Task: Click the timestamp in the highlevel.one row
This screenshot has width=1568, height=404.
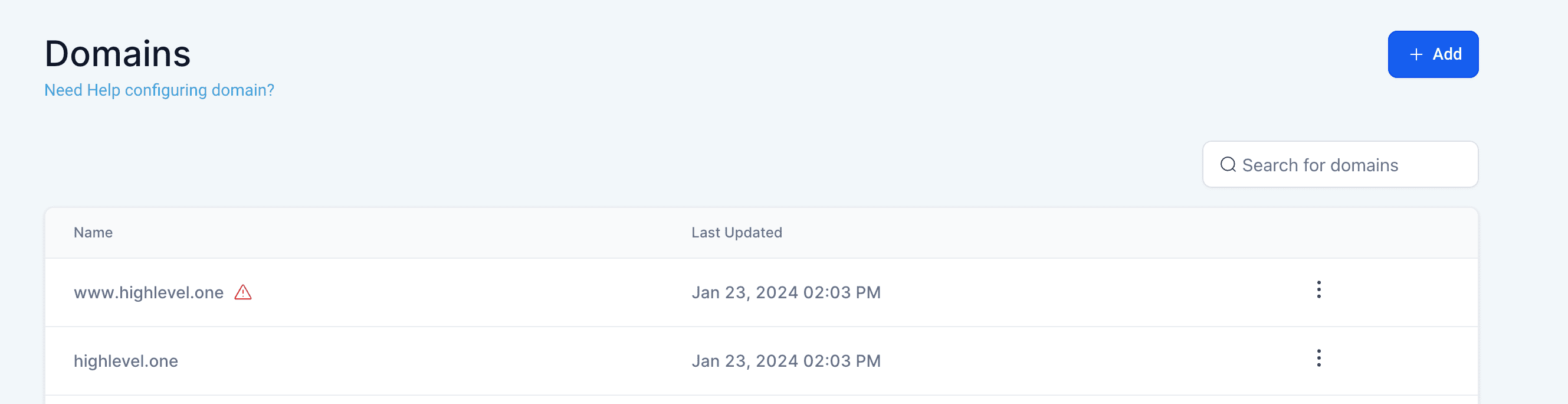Action: 786,361
